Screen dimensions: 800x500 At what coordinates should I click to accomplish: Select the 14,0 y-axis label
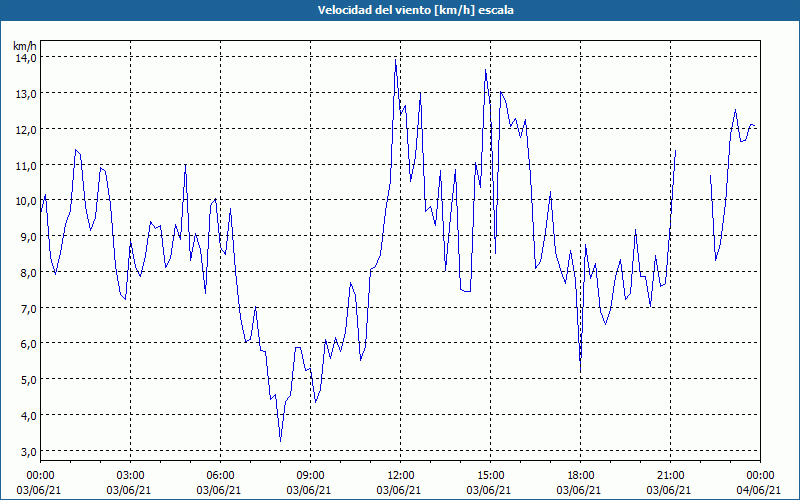pos(25,58)
